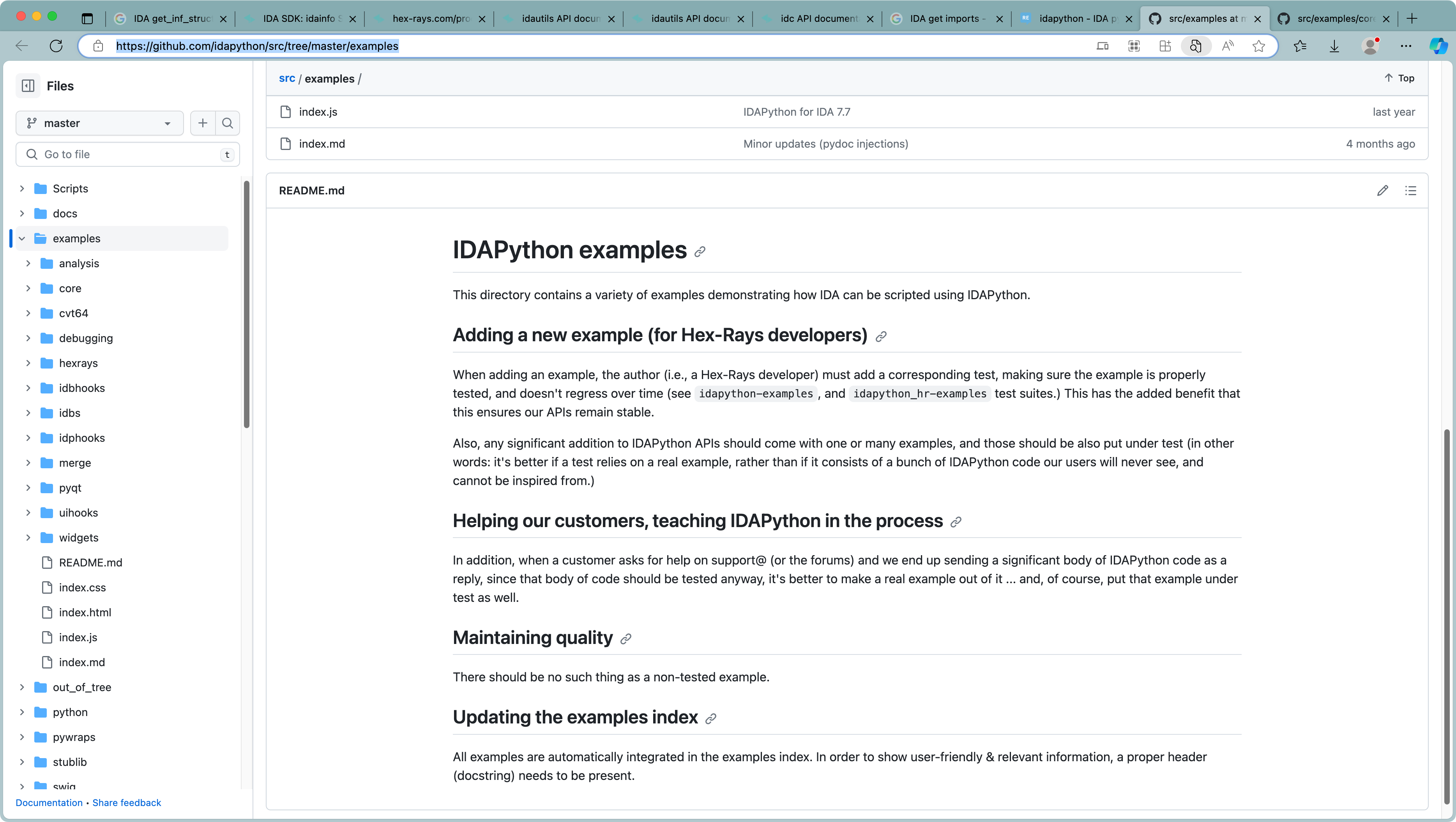The image size is (1456, 822).
Task: Open browser settings and more menu
Action: [1406, 46]
